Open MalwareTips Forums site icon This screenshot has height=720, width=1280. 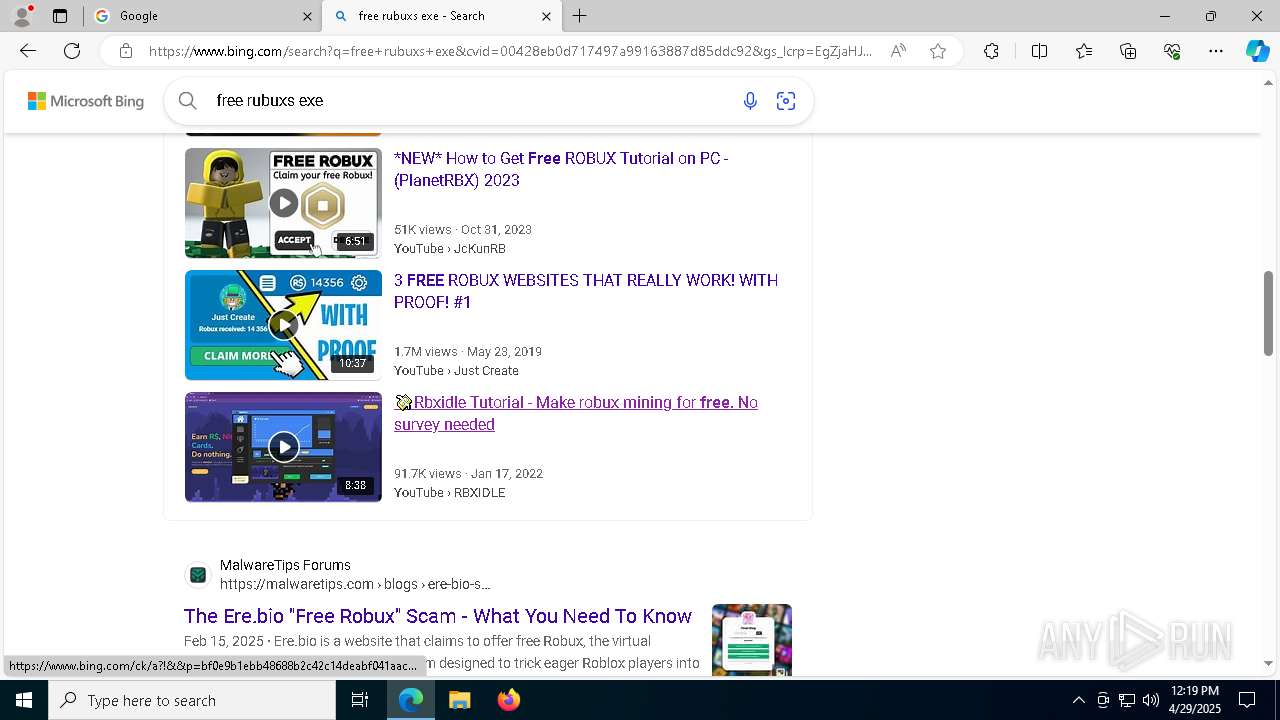[198, 575]
